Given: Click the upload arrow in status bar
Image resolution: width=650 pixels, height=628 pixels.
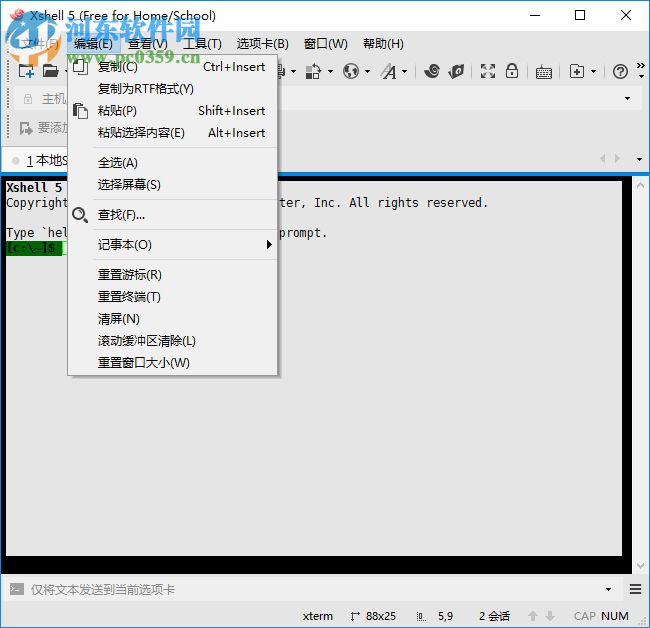Looking at the screenshot, I should point(533,616).
